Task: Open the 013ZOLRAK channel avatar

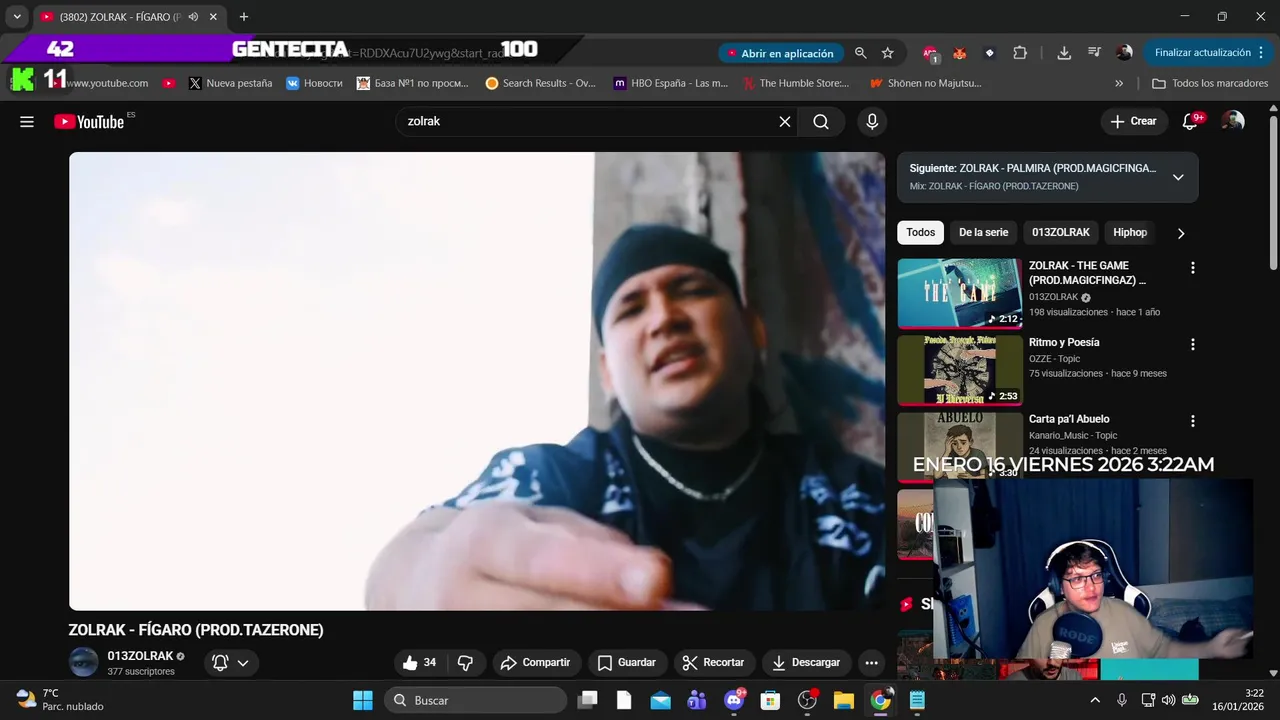Action: (84, 662)
